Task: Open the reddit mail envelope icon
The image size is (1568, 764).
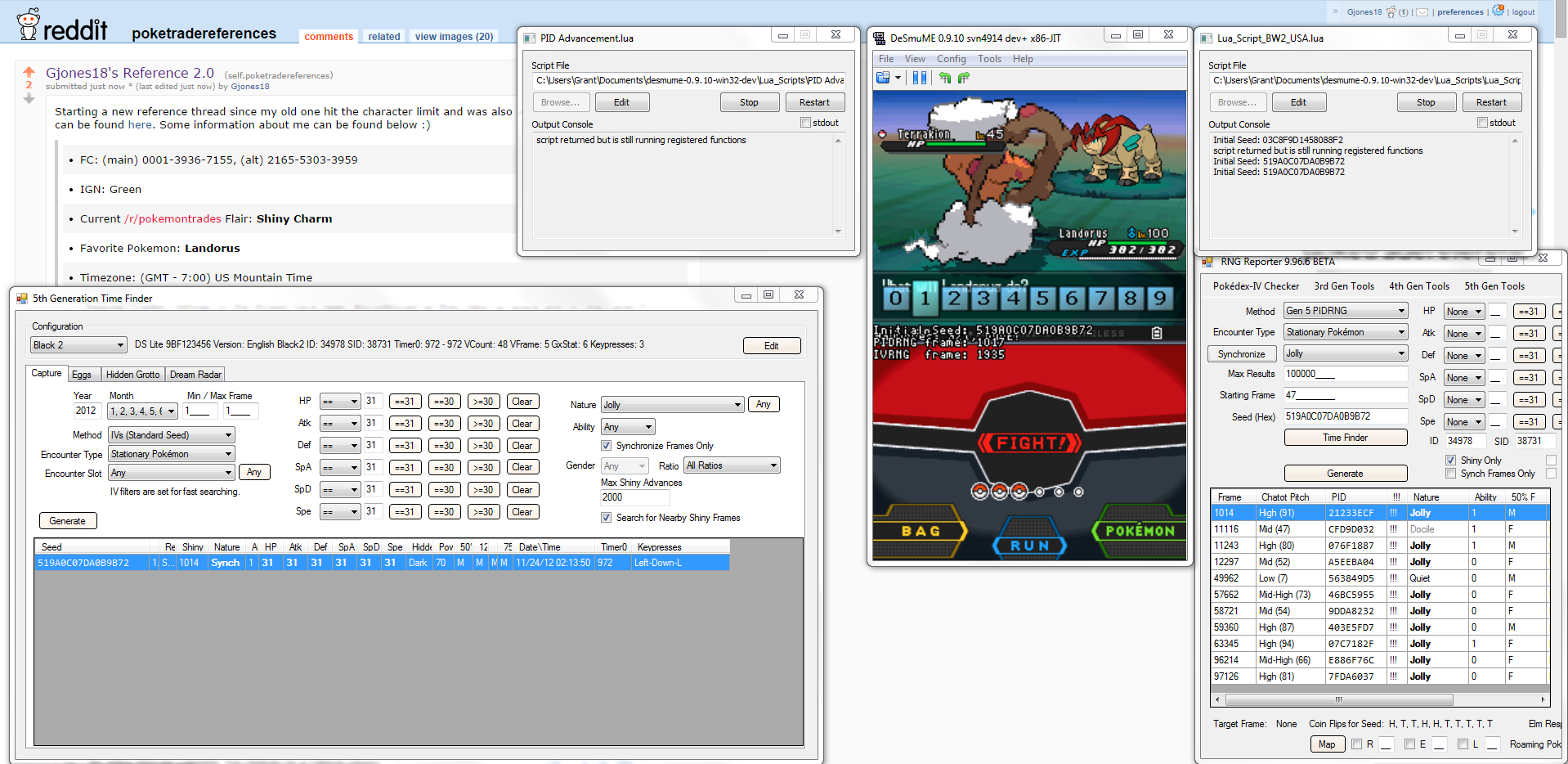Action: point(1422,12)
